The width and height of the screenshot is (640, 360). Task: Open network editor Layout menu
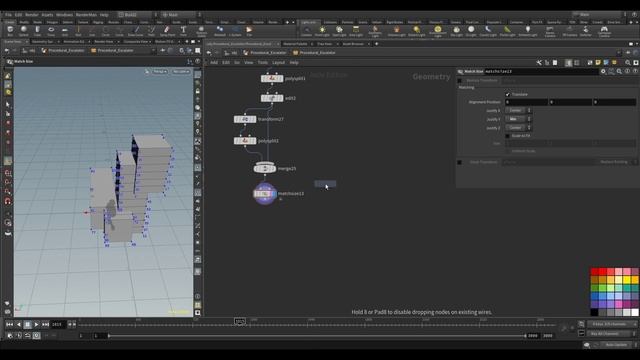278,62
